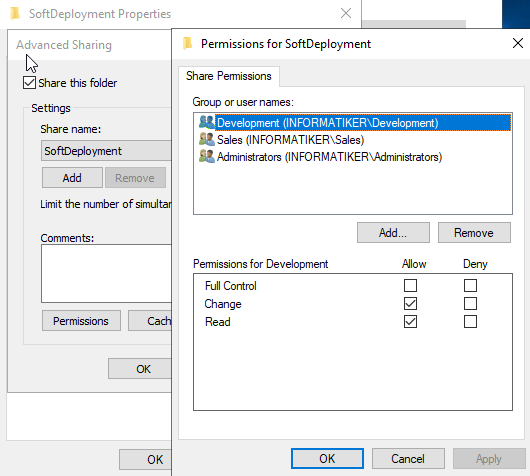This screenshot has width=530, height=476.
Task: Check Allow for Full Control
Action: [410, 286]
